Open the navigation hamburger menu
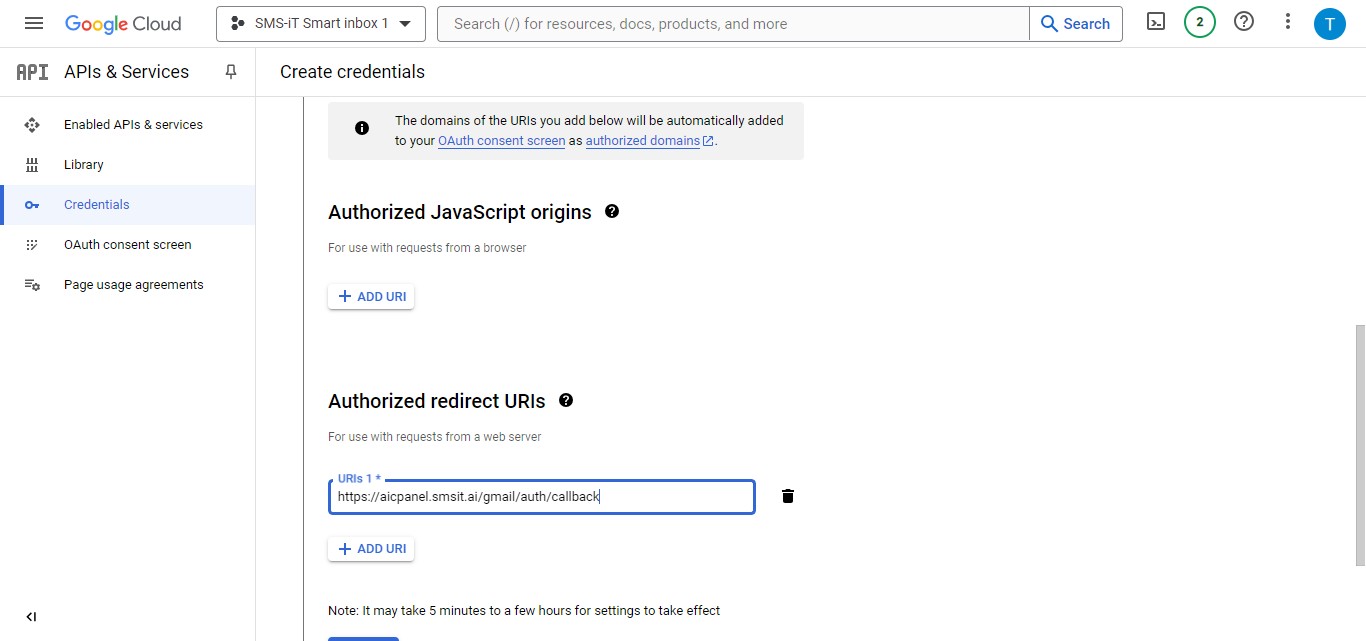 click(x=33, y=23)
